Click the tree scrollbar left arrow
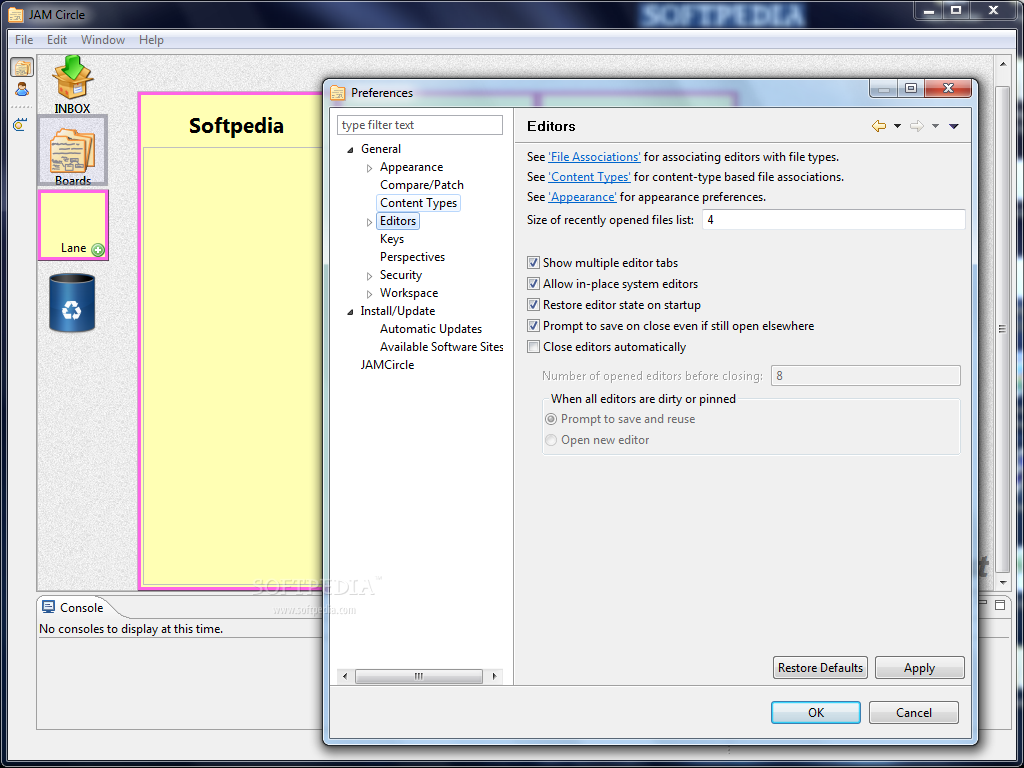This screenshot has width=1024, height=768. tap(345, 677)
